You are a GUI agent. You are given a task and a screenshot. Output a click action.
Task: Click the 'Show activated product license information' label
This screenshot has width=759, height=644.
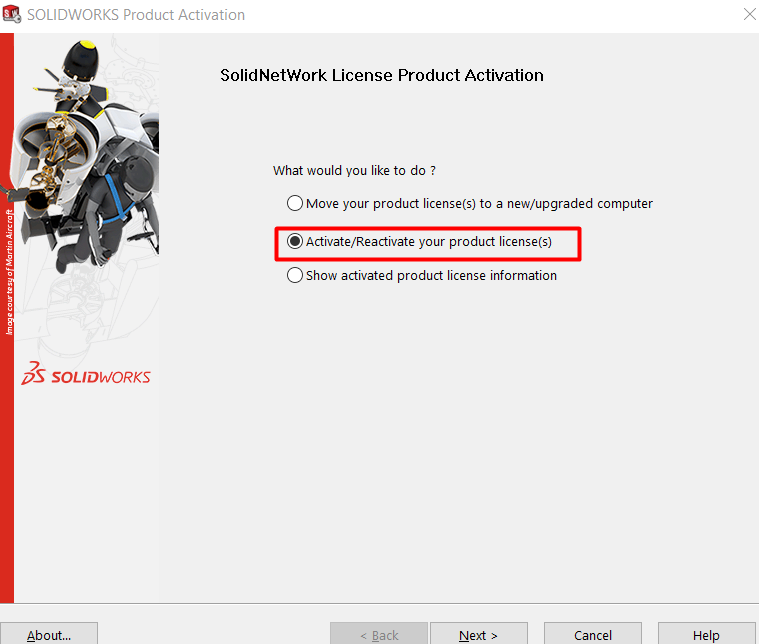point(431,276)
